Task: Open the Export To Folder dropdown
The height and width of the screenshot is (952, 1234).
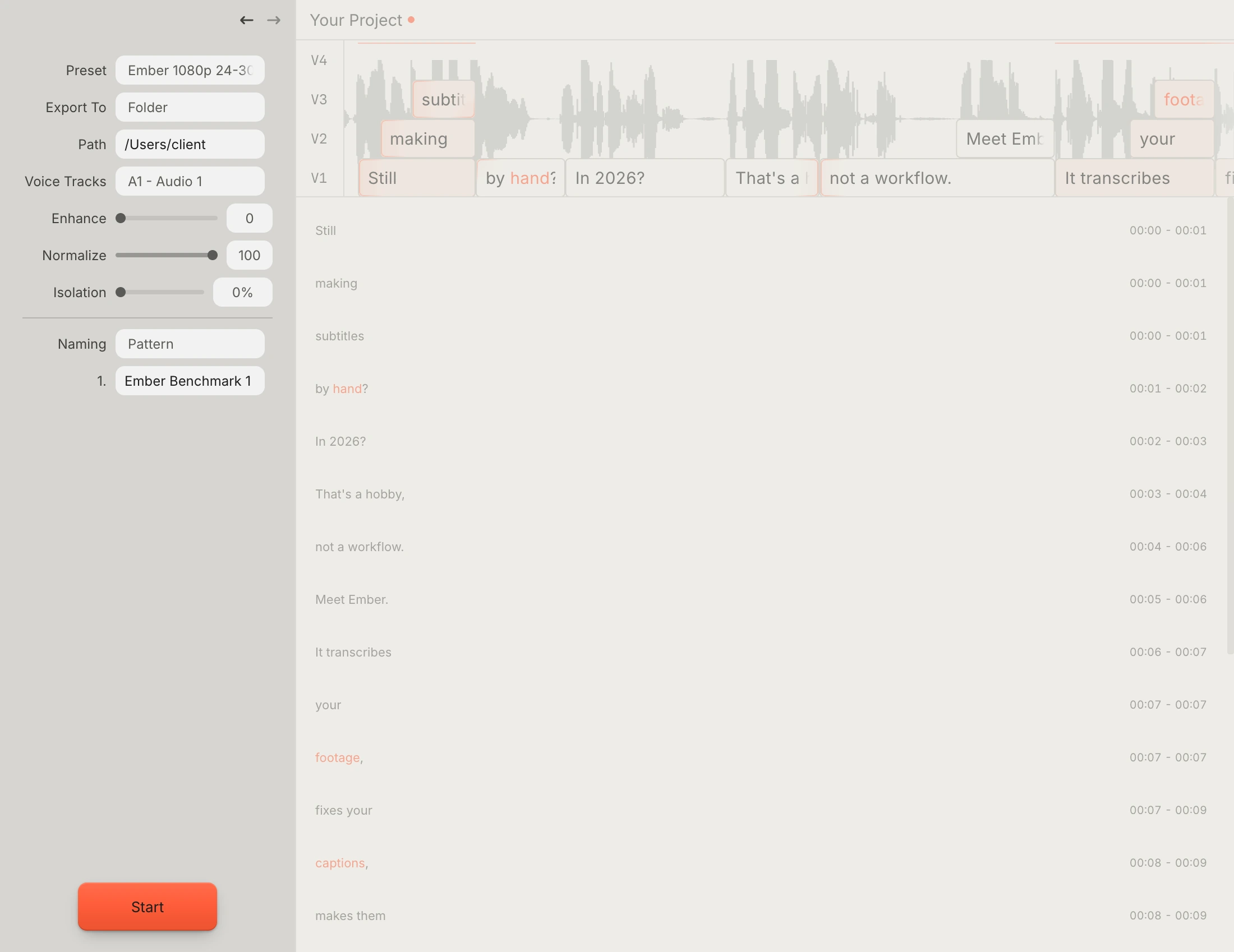Action: coord(190,107)
